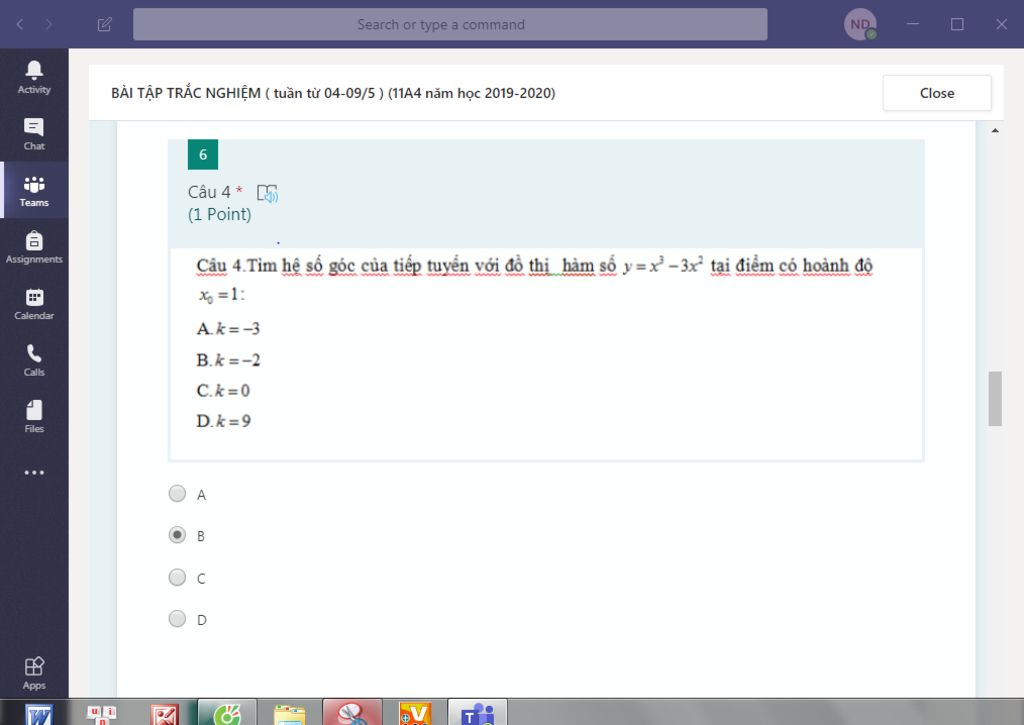
Task: Close the assignment form
Action: [x=936, y=93]
